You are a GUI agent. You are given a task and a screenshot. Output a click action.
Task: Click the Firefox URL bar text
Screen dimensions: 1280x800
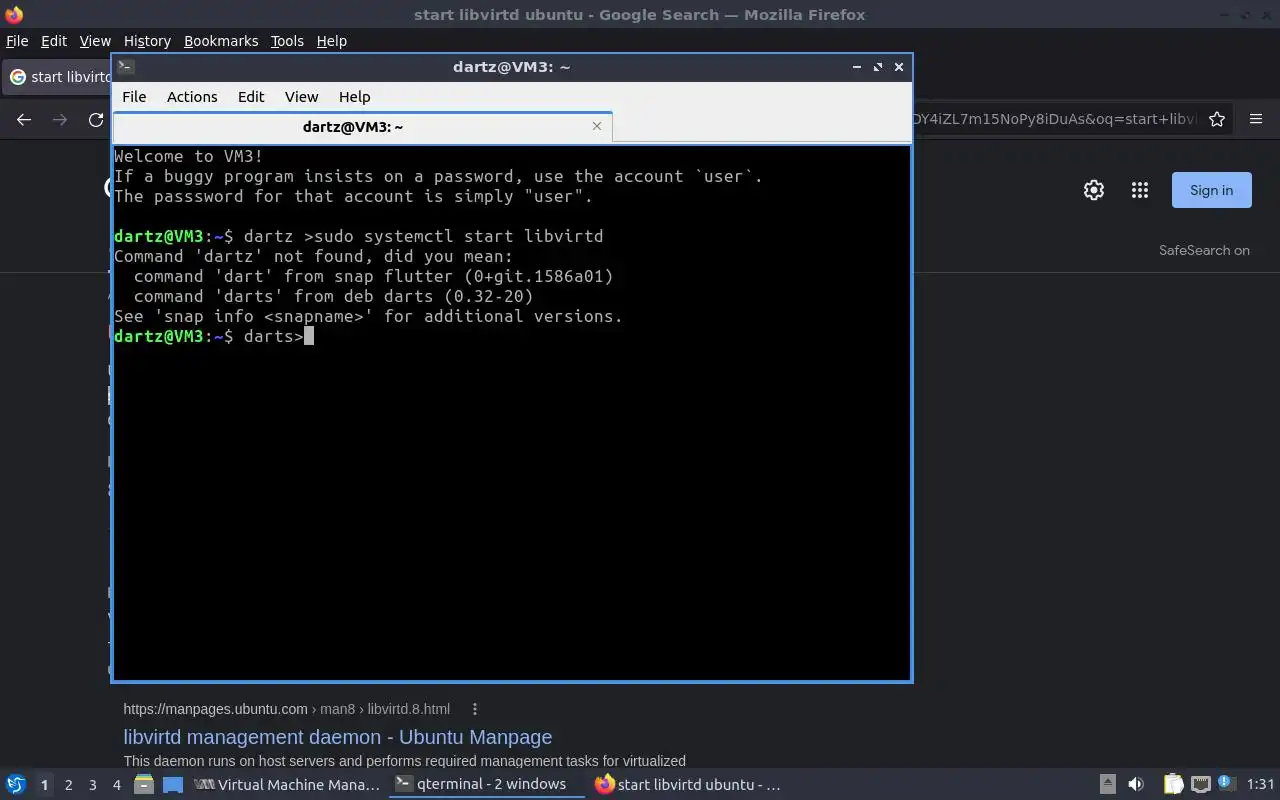[x=1054, y=119]
